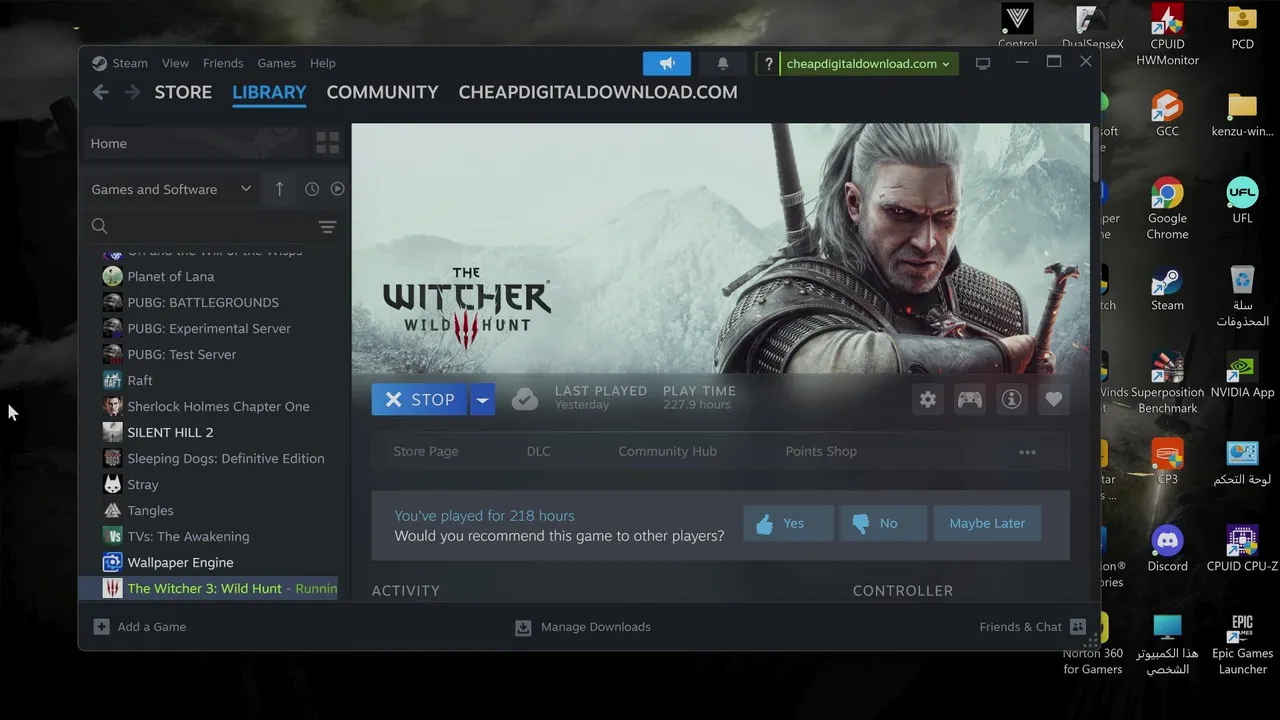
Task: Click the question mark help icon
Action: tap(768, 64)
